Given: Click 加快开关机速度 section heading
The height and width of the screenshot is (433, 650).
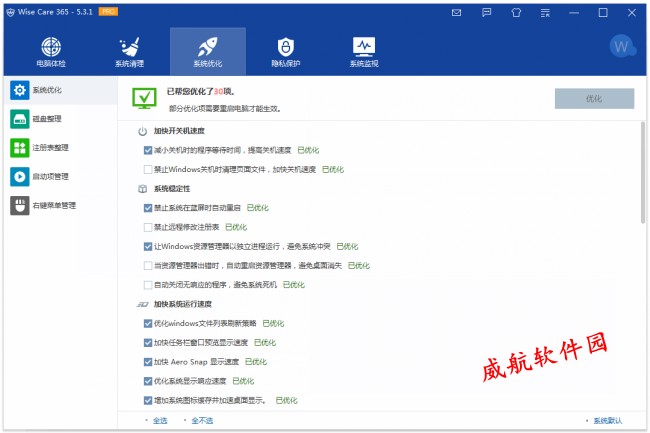Looking at the screenshot, I should (x=179, y=131).
